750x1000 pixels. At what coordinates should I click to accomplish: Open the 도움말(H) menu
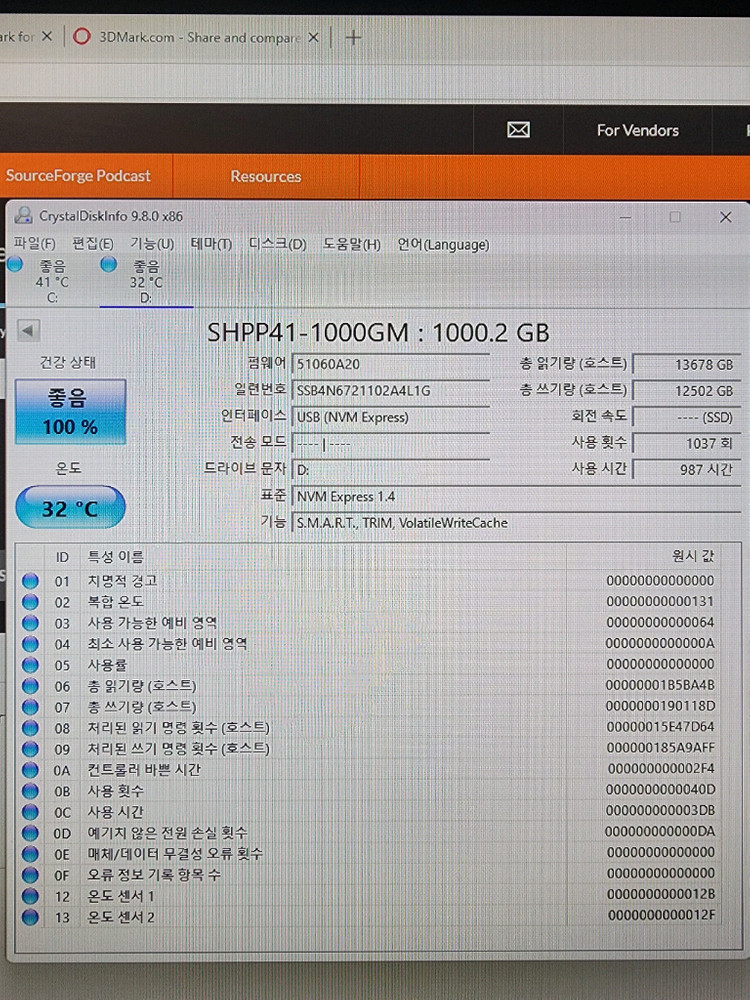pyautogui.click(x=351, y=244)
